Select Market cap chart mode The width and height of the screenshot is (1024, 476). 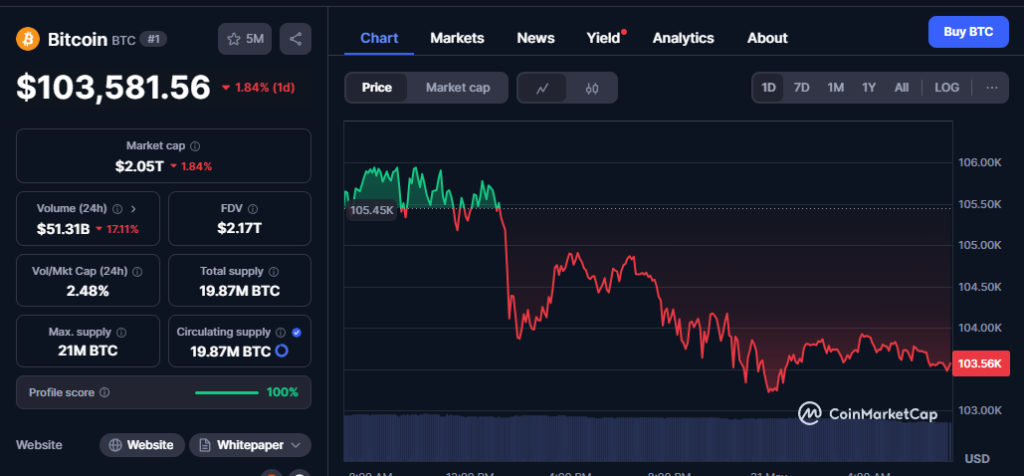[x=458, y=87]
